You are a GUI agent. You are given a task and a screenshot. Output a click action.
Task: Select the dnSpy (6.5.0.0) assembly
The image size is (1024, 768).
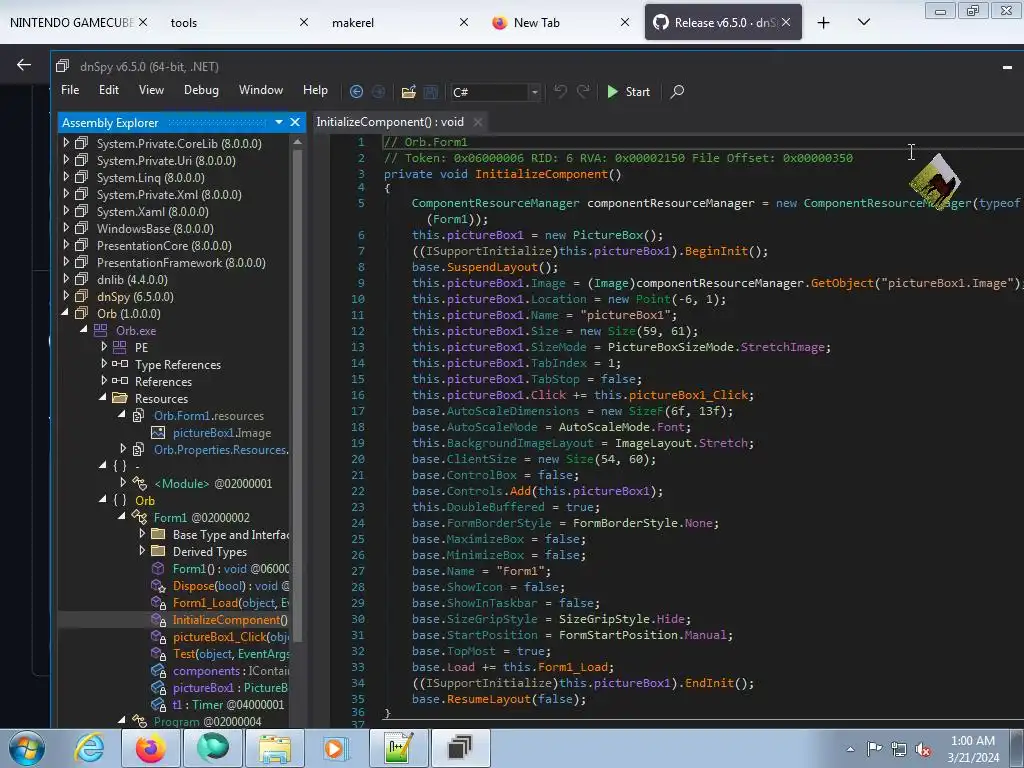(x=135, y=296)
